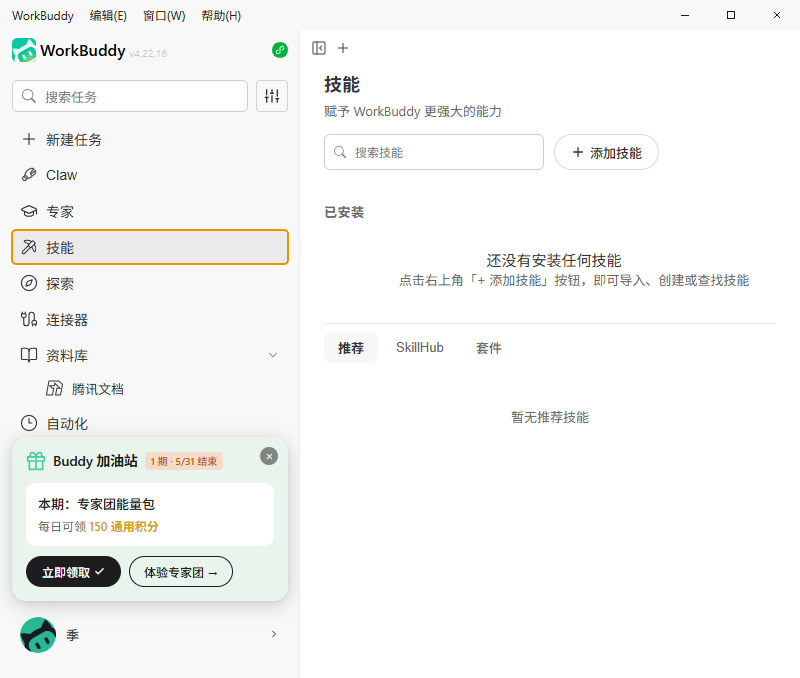Click the 技能 tools icon
The width and height of the screenshot is (800, 678).
29,247
